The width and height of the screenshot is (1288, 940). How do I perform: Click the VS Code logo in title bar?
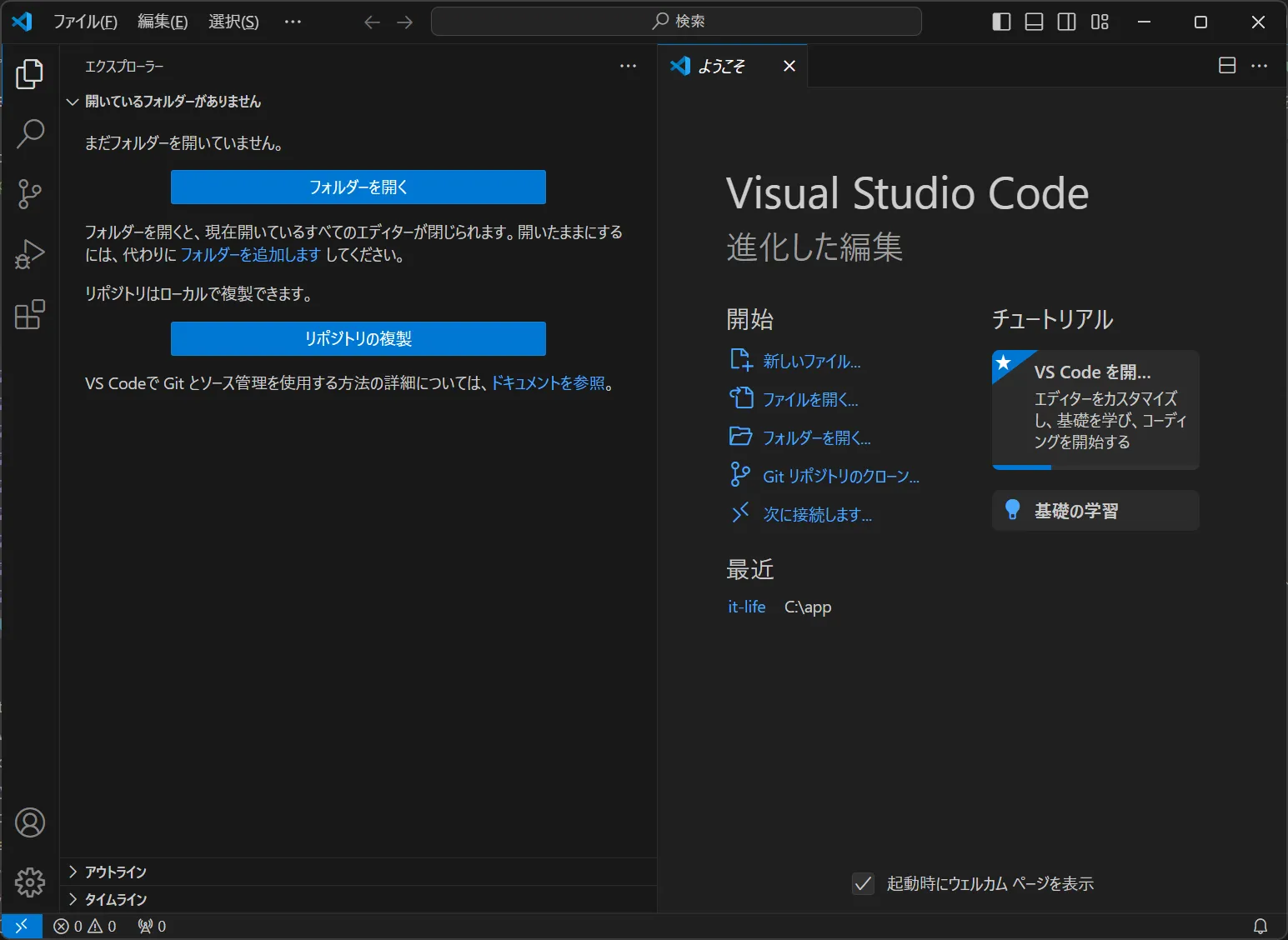point(22,22)
